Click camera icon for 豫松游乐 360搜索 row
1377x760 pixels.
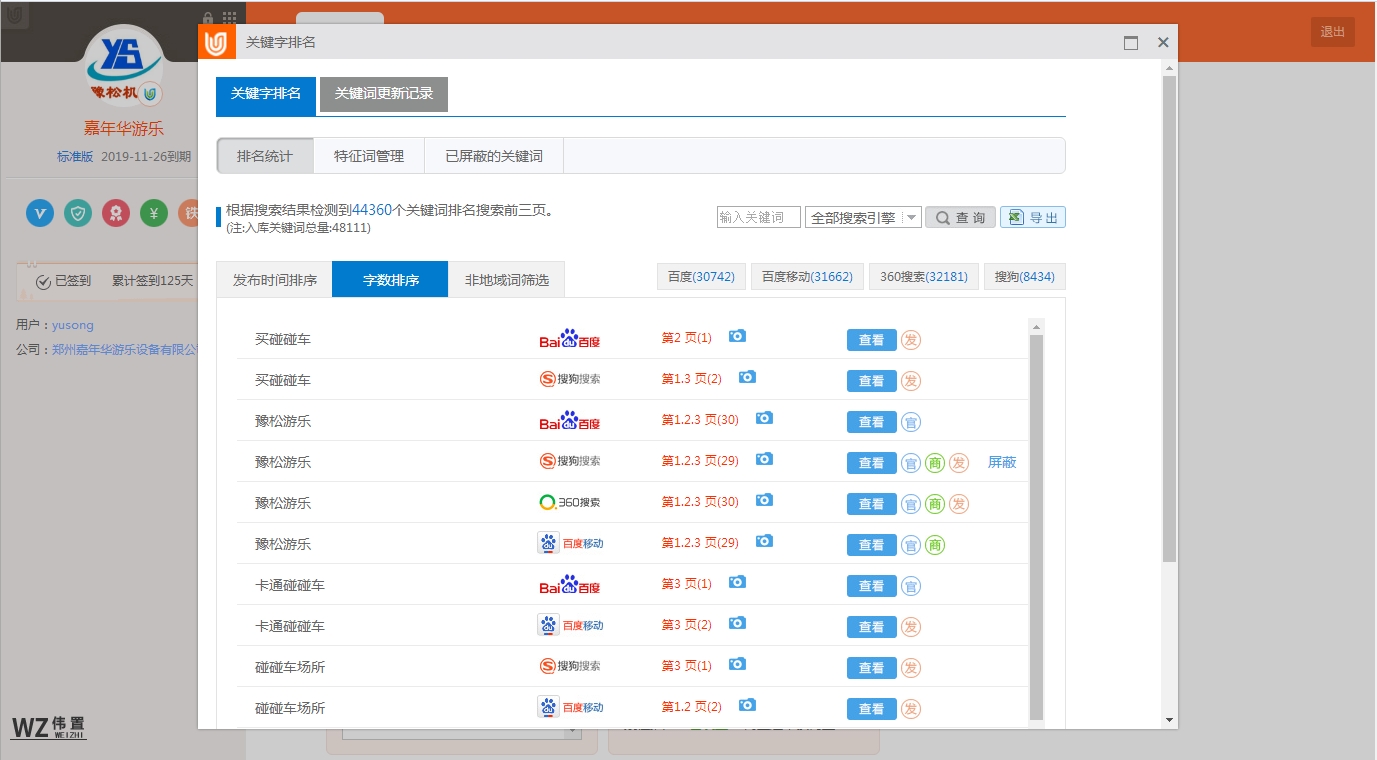[764, 500]
